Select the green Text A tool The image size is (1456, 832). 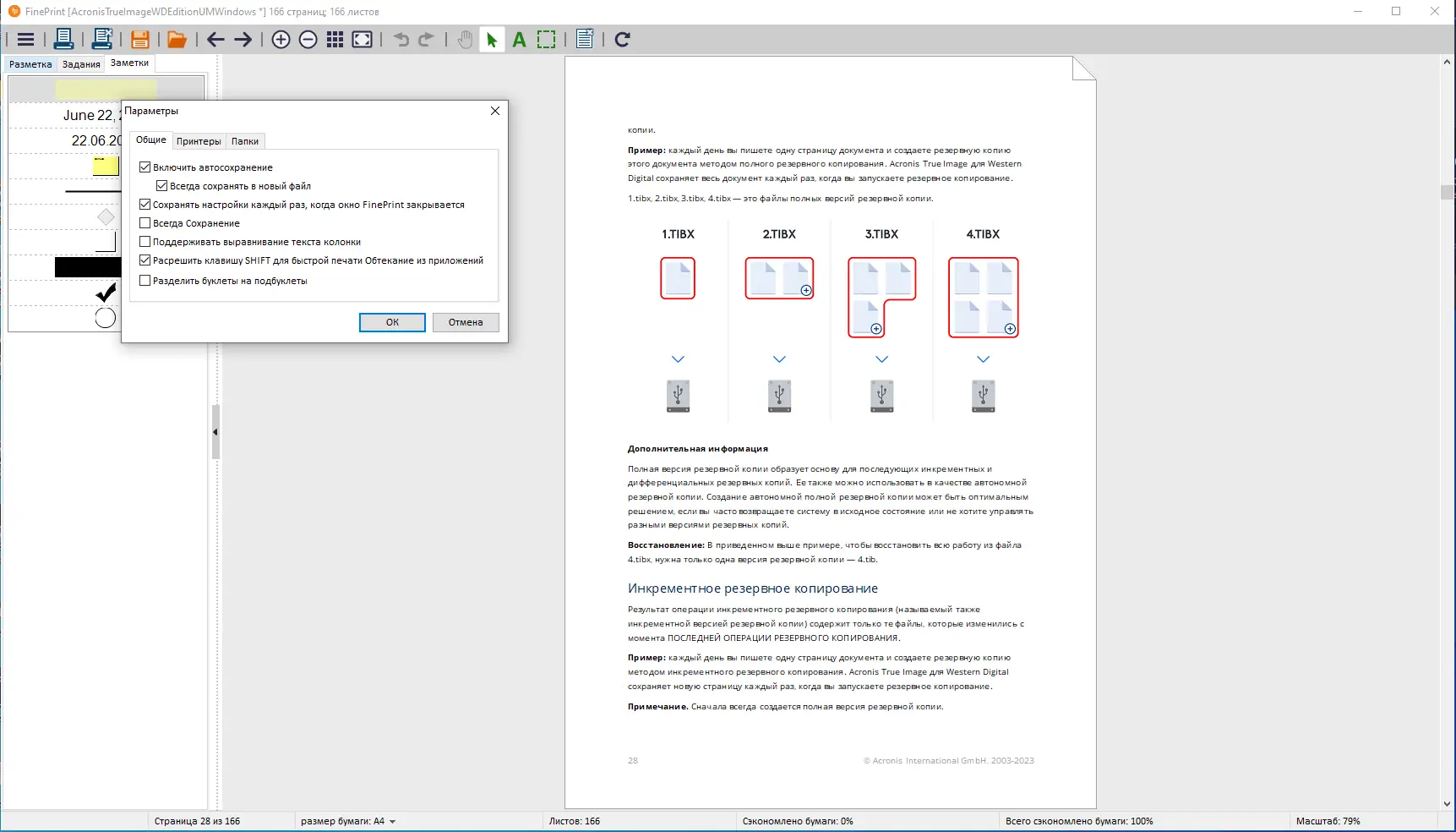pyautogui.click(x=519, y=40)
